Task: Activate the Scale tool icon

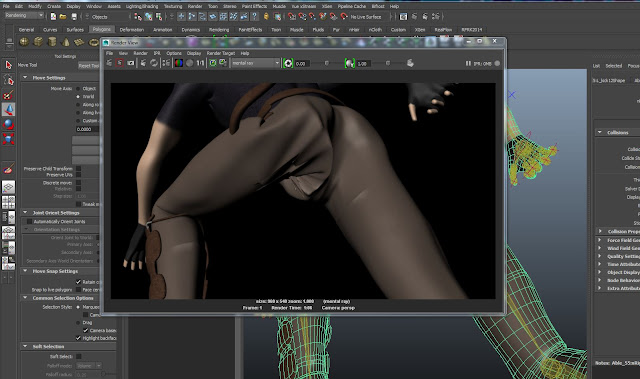Action: click(x=8, y=139)
